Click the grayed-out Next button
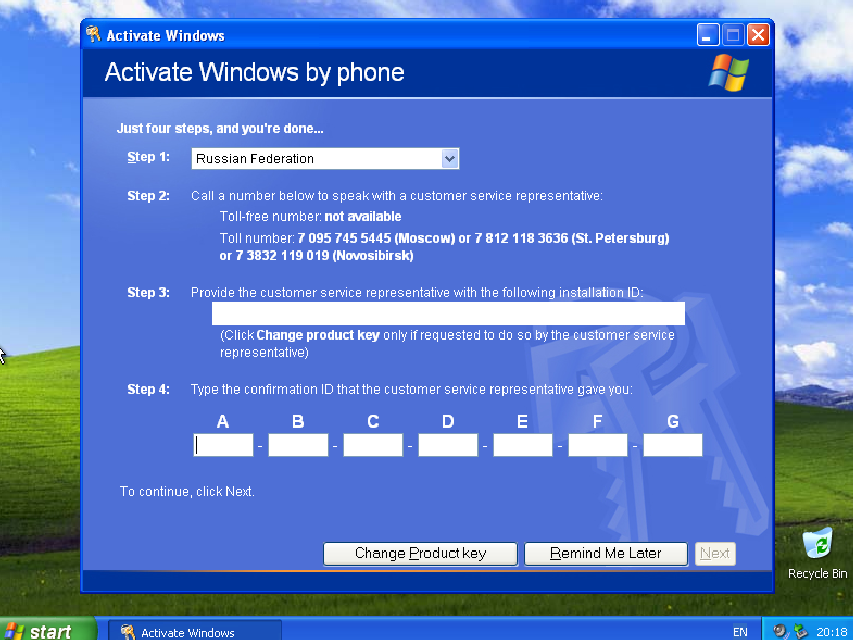Image resolution: width=853 pixels, height=640 pixels. tap(715, 553)
